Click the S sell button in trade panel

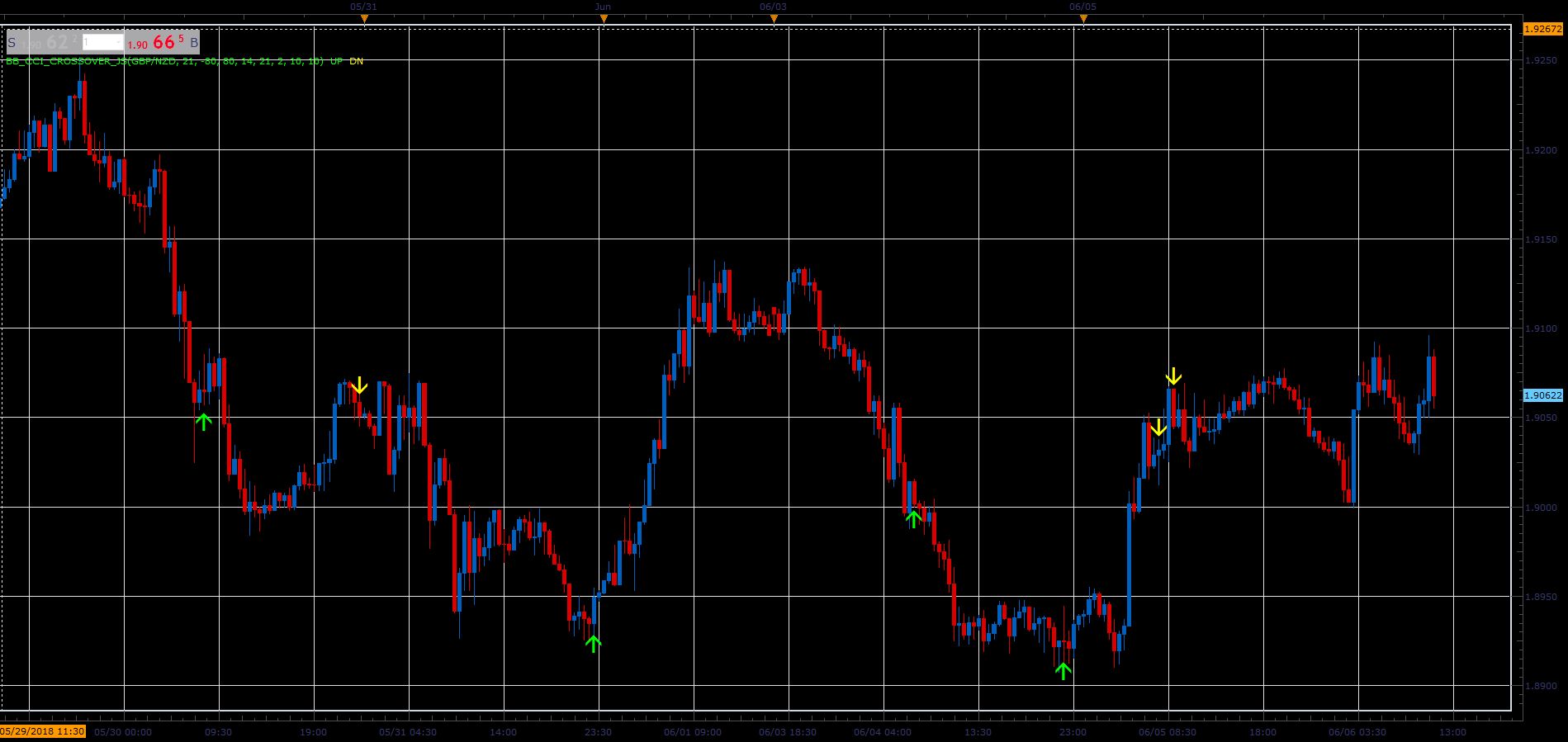[x=12, y=42]
